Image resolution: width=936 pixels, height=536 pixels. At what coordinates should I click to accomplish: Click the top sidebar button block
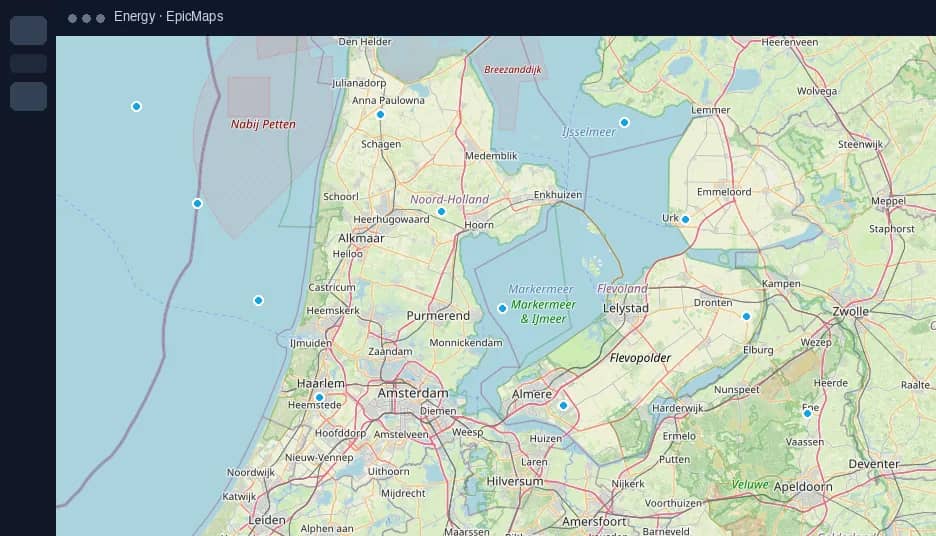(x=28, y=30)
